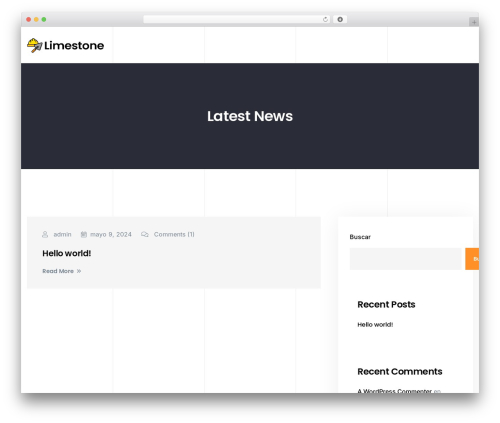The image size is (500, 423).
Task: Click the round button beside address bar
Action: pyautogui.click(x=340, y=20)
